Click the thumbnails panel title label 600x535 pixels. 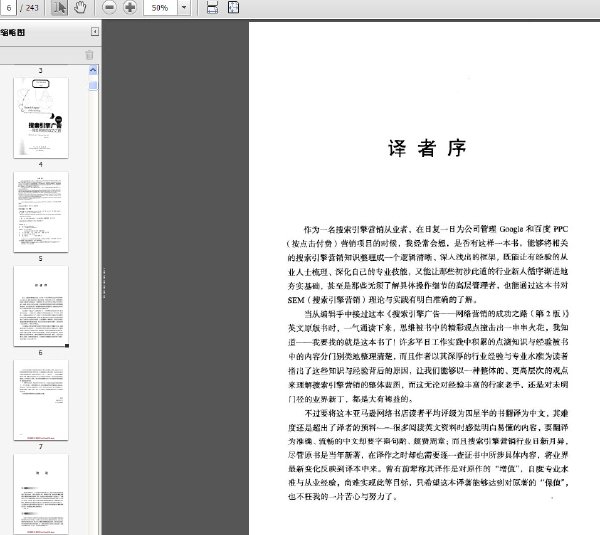pyautogui.click(x=13, y=33)
